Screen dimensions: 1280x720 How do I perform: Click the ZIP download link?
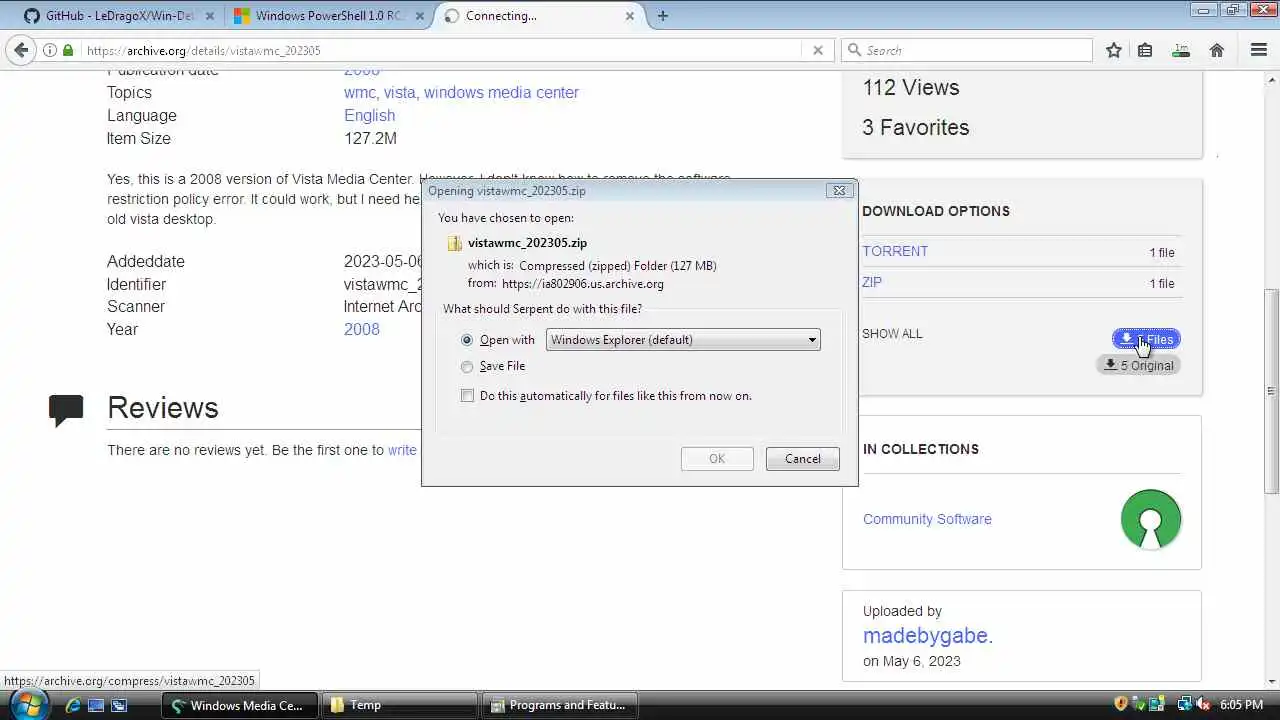pos(872,282)
